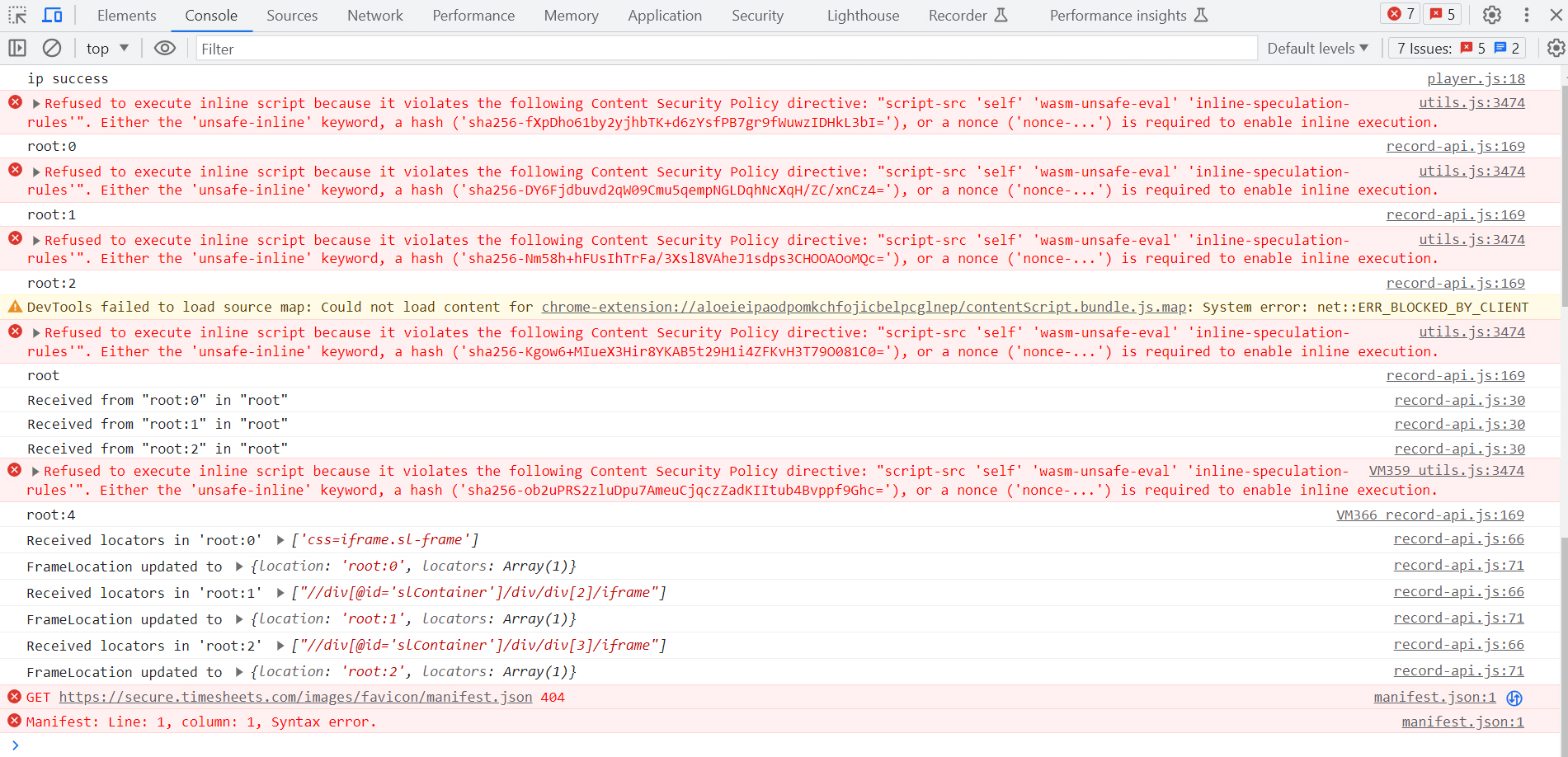Image resolution: width=1568 pixels, height=757 pixels.
Task: Expand FrameLocation object for 'root:0'
Action: [239, 567]
